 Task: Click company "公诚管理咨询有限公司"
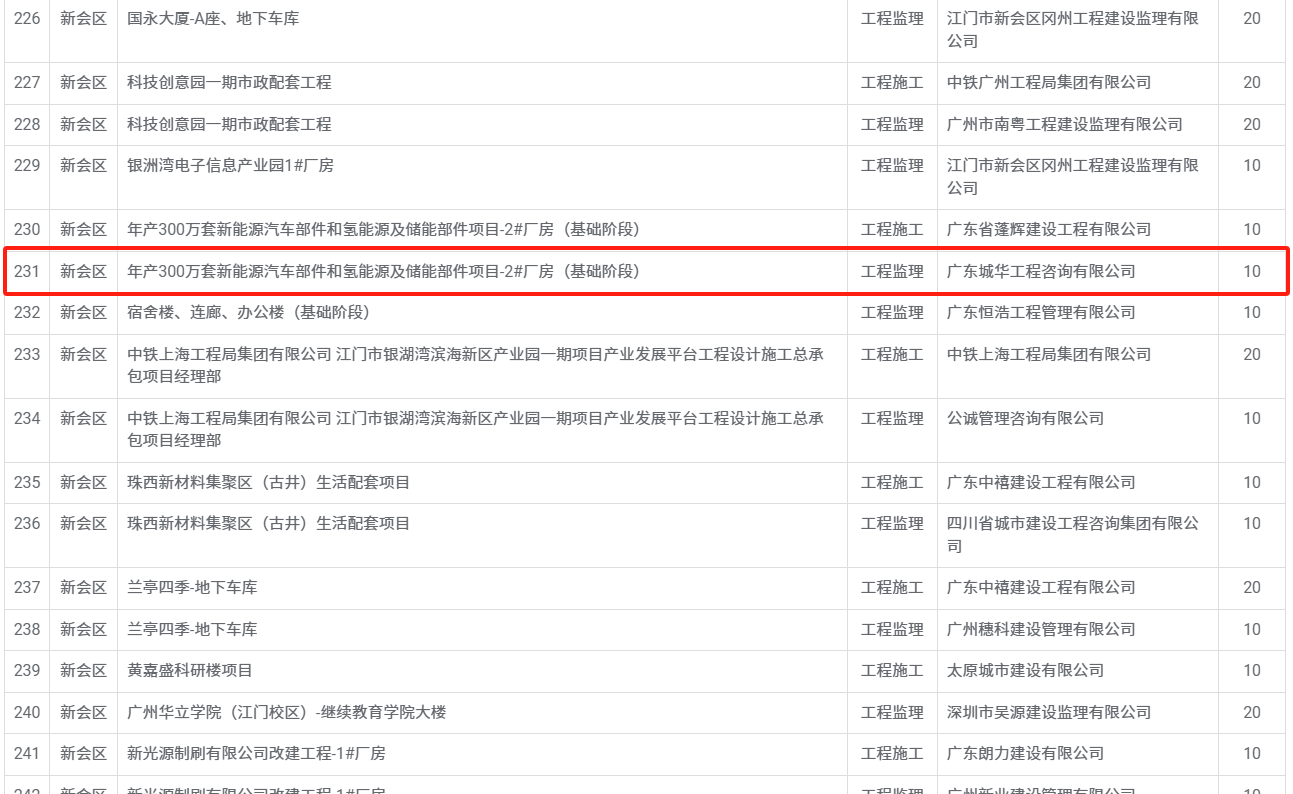[x=1025, y=418]
